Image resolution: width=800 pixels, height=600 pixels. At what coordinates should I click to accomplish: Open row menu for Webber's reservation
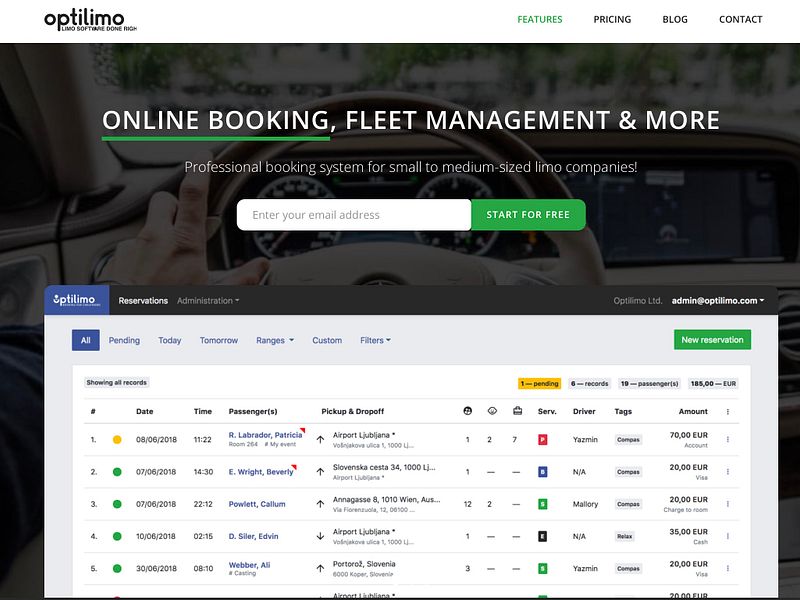(728, 568)
